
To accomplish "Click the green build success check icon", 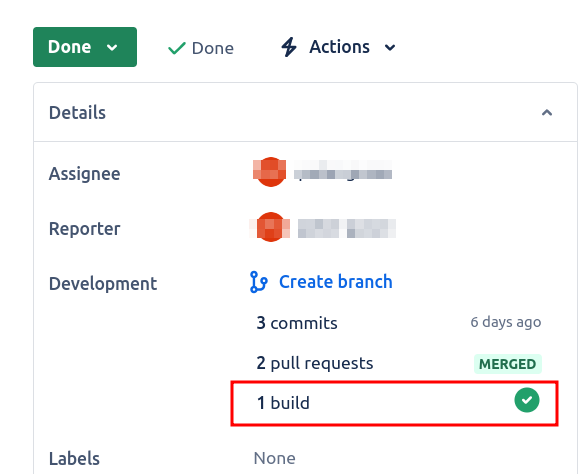I will pyautogui.click(x=527, y=400).
